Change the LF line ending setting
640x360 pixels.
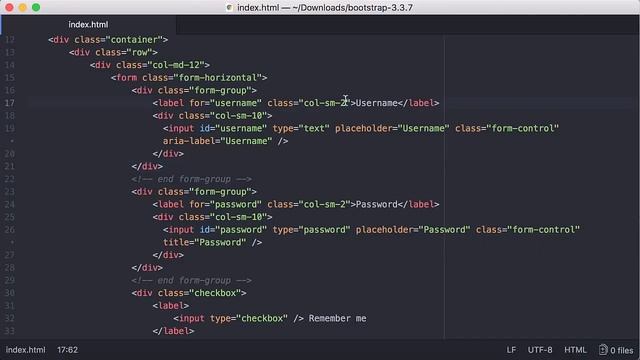tap(511, 350)
